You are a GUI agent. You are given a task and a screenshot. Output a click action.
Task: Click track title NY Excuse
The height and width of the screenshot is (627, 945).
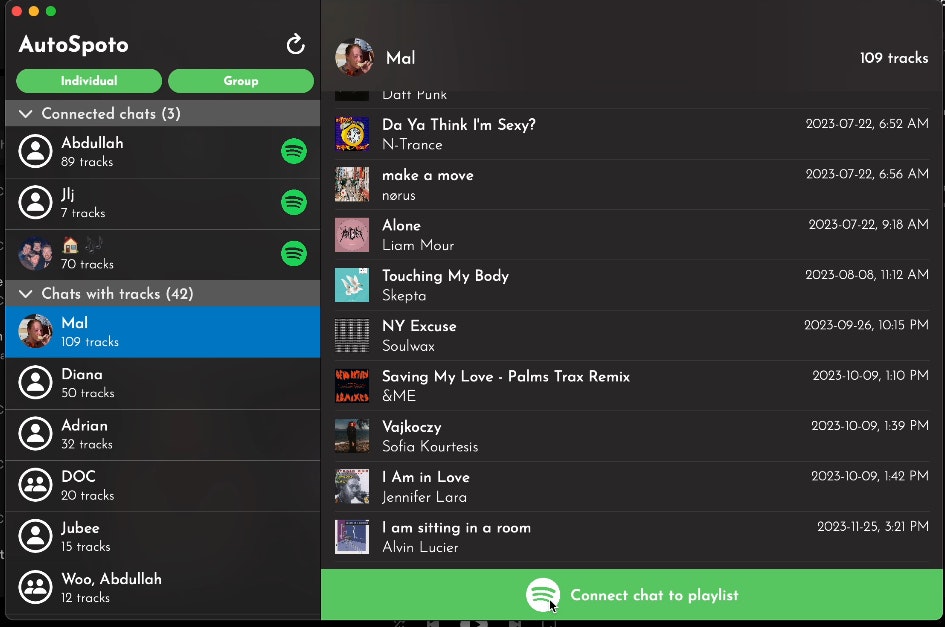pyautogui.click(x=419, y=326)
